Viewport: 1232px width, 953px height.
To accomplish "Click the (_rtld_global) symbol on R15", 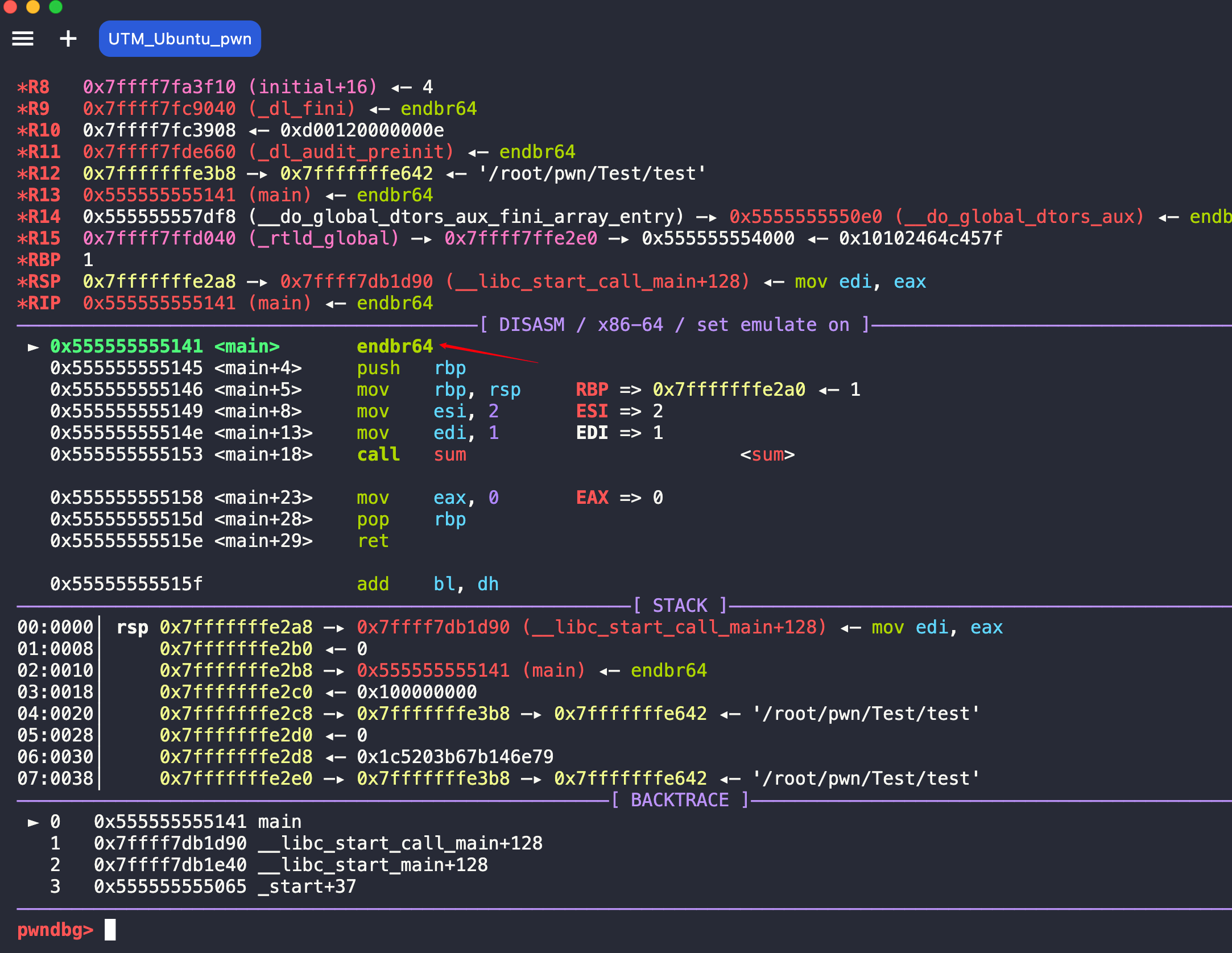I will [x=324, y=238].
